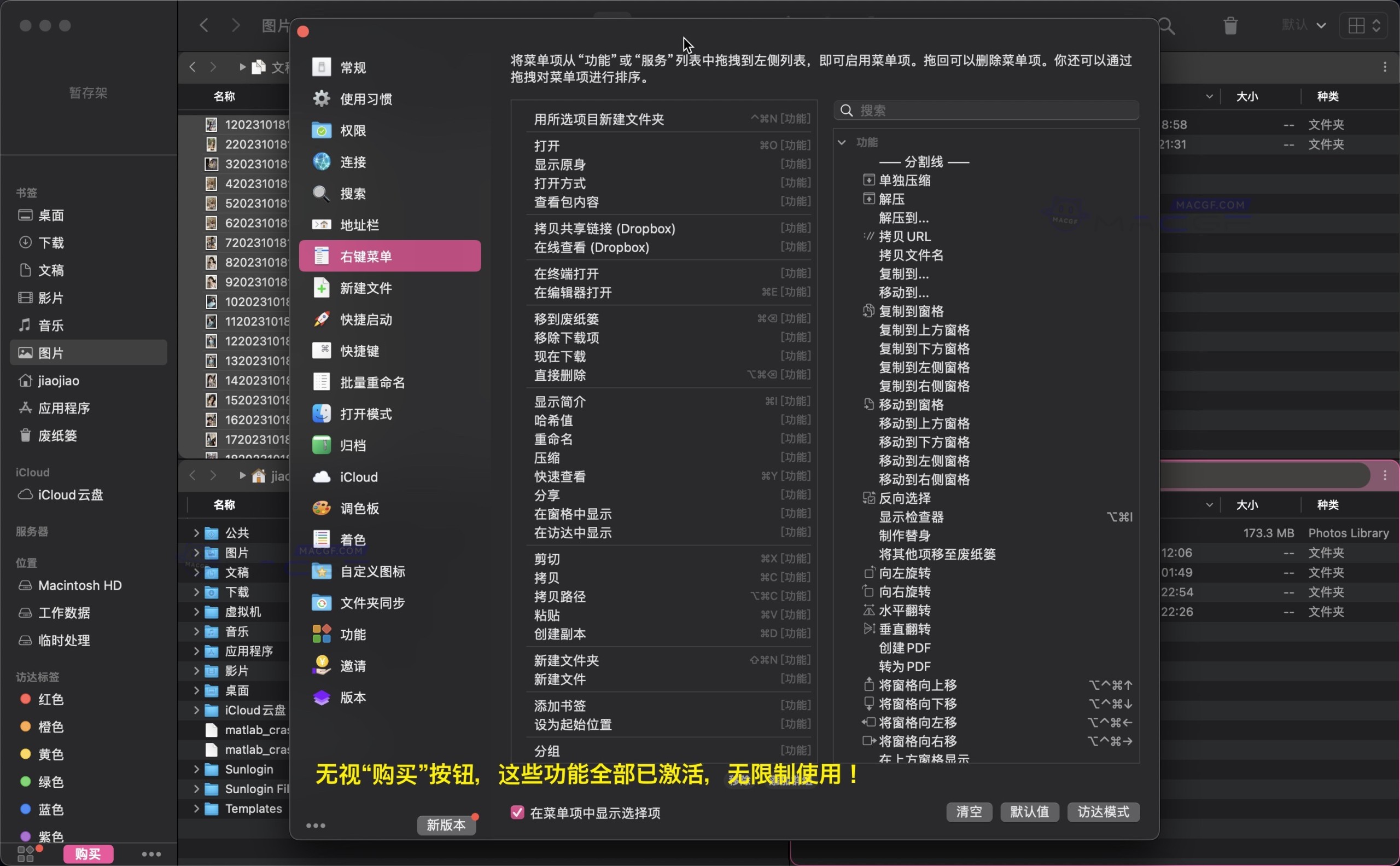Open the 调色板 settings section
The image size is (1400, 866).
360,508
